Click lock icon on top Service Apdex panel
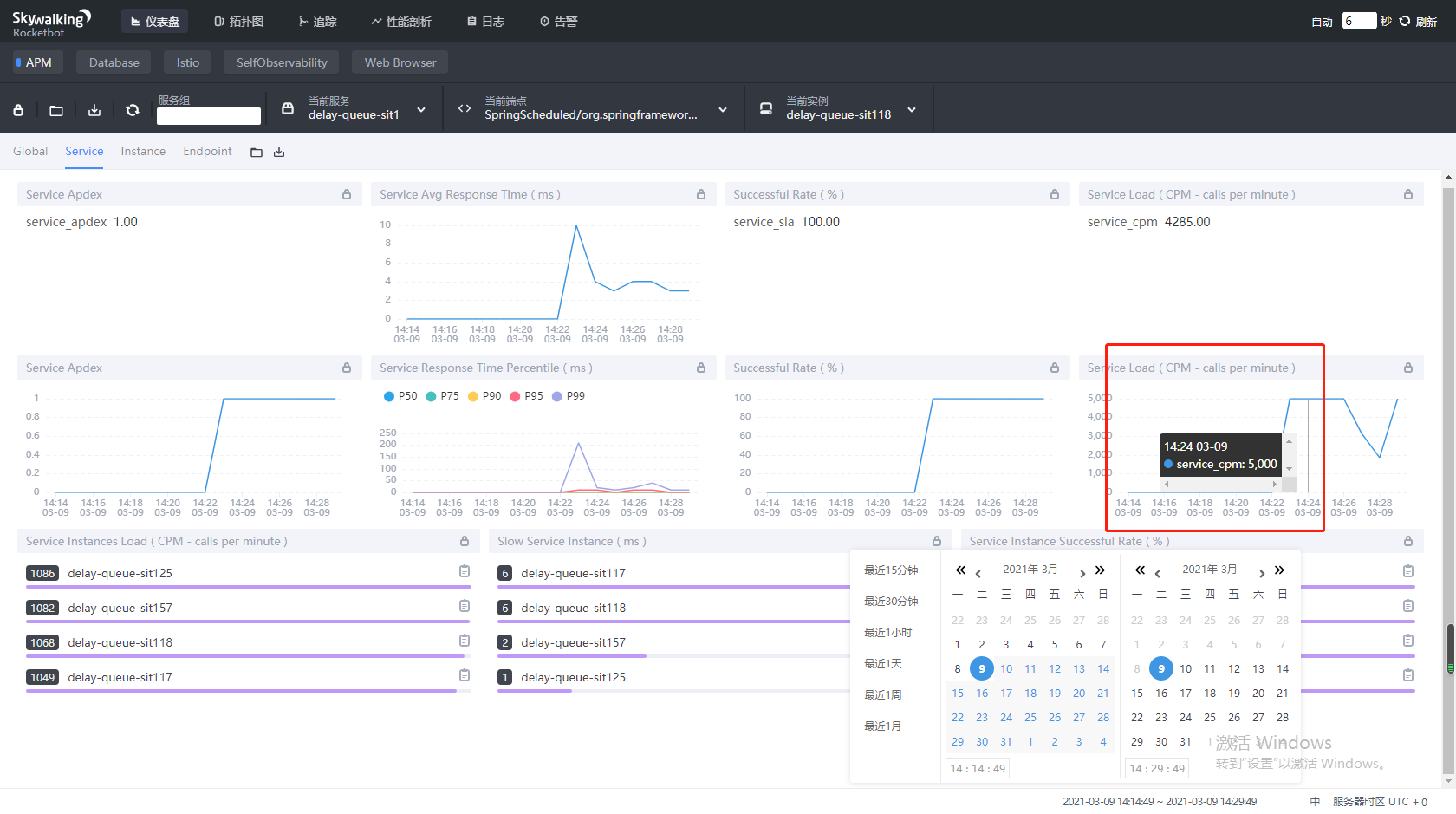Viewport: 1456px width, 814px height. 347,194
